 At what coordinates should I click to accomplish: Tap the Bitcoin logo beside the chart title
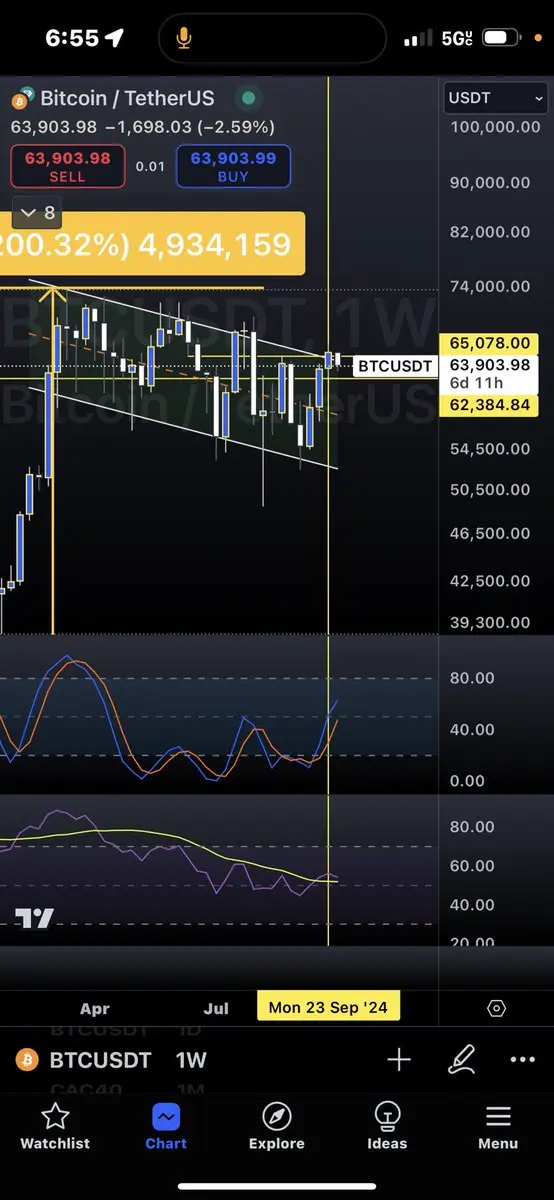pyautogui.click(x=21, y=98)
